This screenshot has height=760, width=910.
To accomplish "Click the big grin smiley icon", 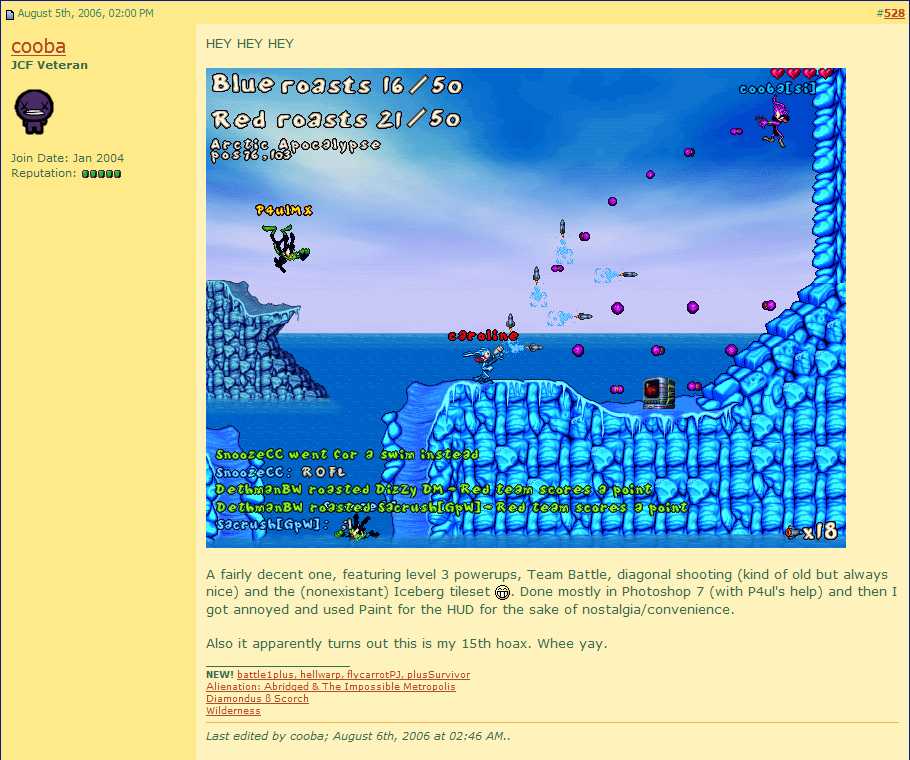I will point(503,592).
